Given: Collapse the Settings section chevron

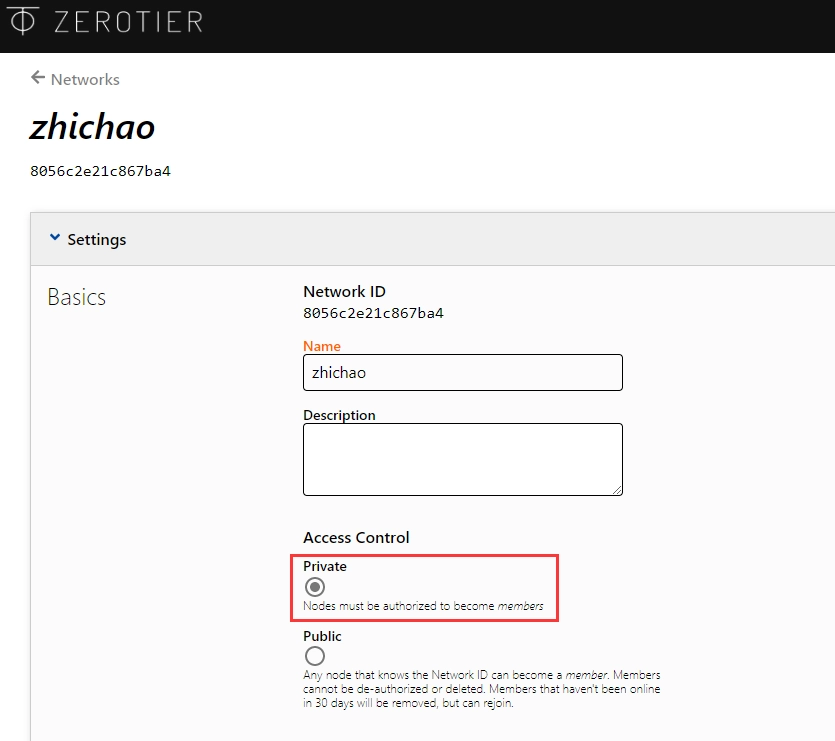Looking at the screenshot, I should tap(54, 237).
